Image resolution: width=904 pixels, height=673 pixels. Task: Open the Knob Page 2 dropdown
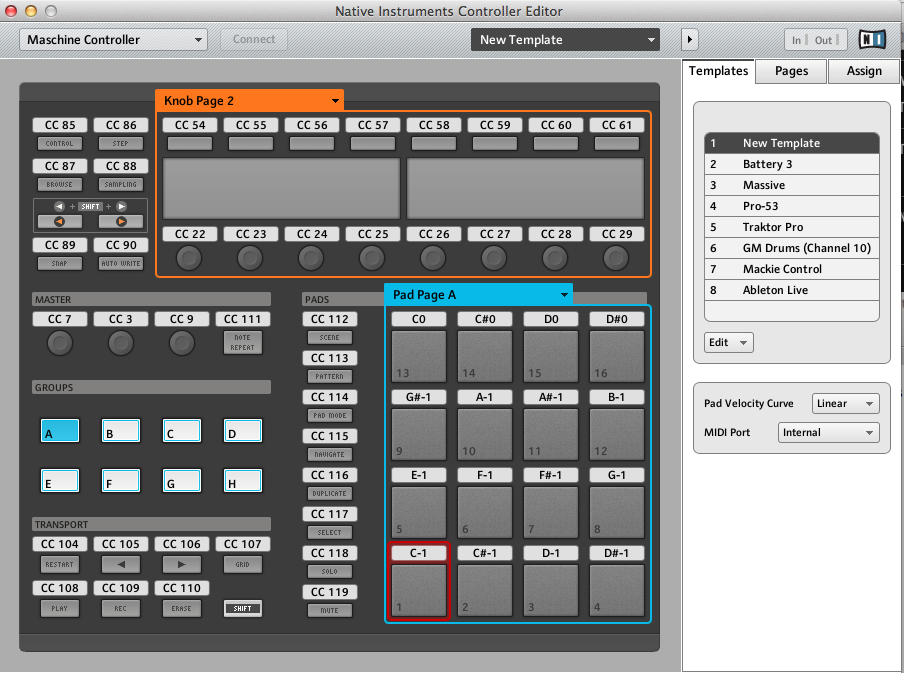click(250, 101)
